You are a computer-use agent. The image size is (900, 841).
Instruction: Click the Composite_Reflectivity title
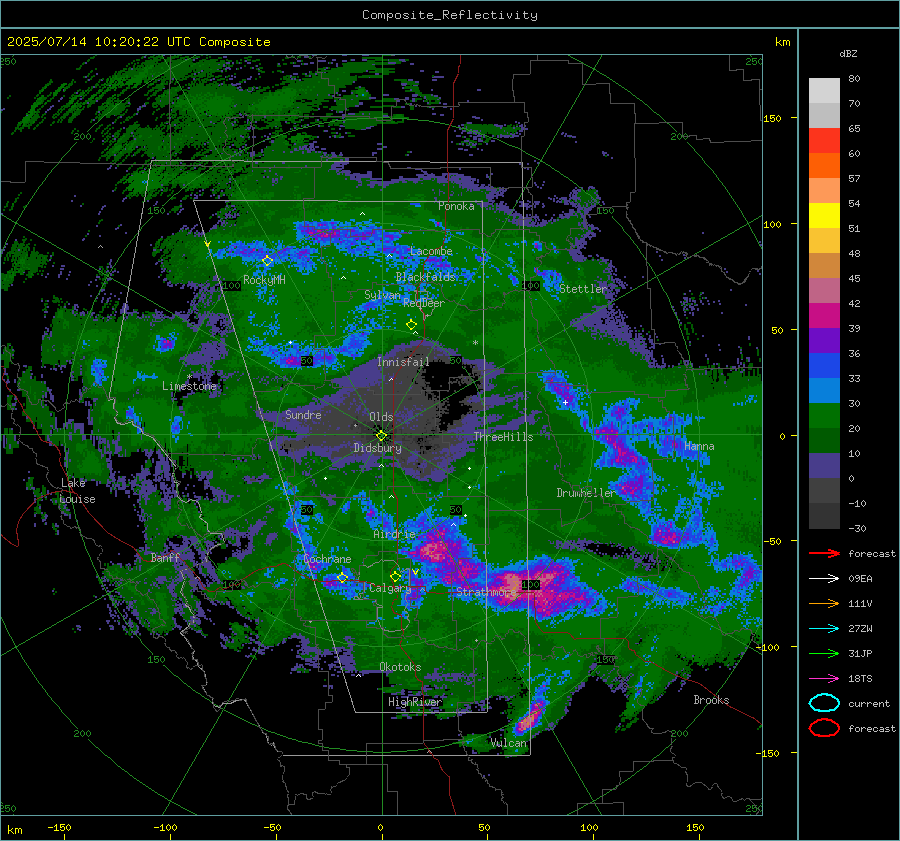[450, 15]
